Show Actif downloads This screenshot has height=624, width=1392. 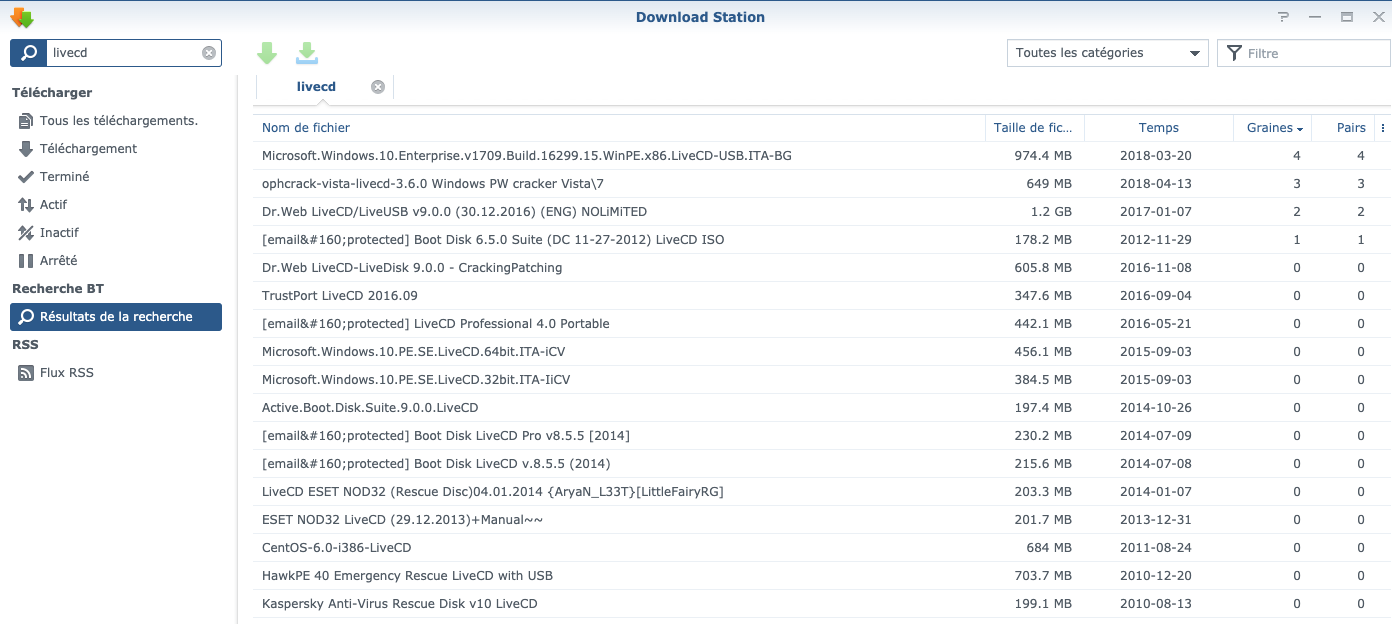116,205
